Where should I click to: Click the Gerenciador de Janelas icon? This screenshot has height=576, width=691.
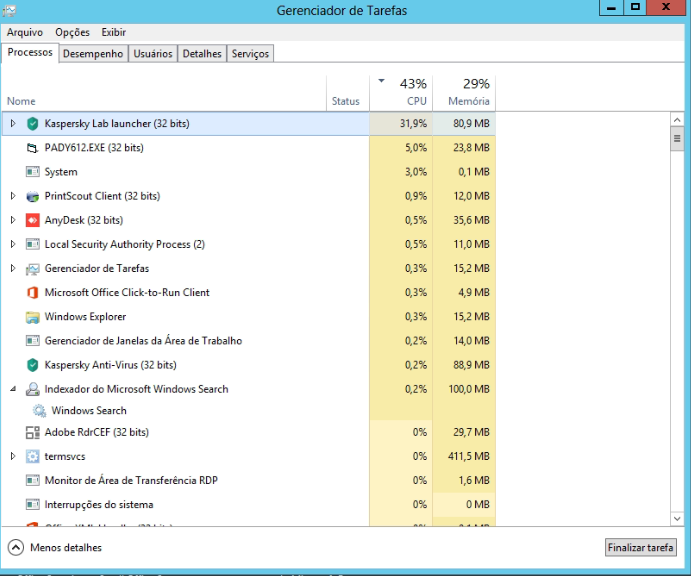33,341
